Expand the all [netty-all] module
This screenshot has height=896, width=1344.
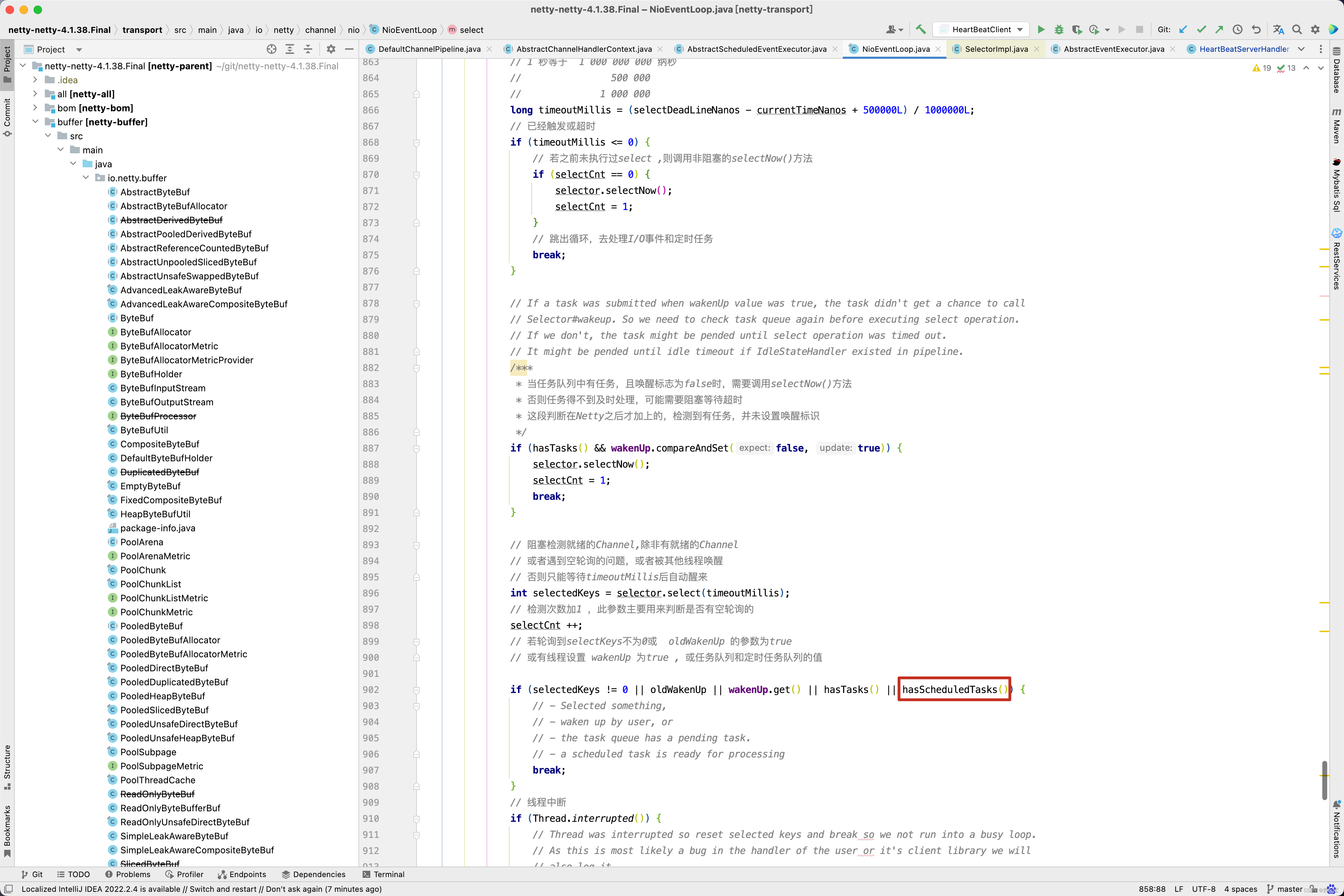point(35,94)
